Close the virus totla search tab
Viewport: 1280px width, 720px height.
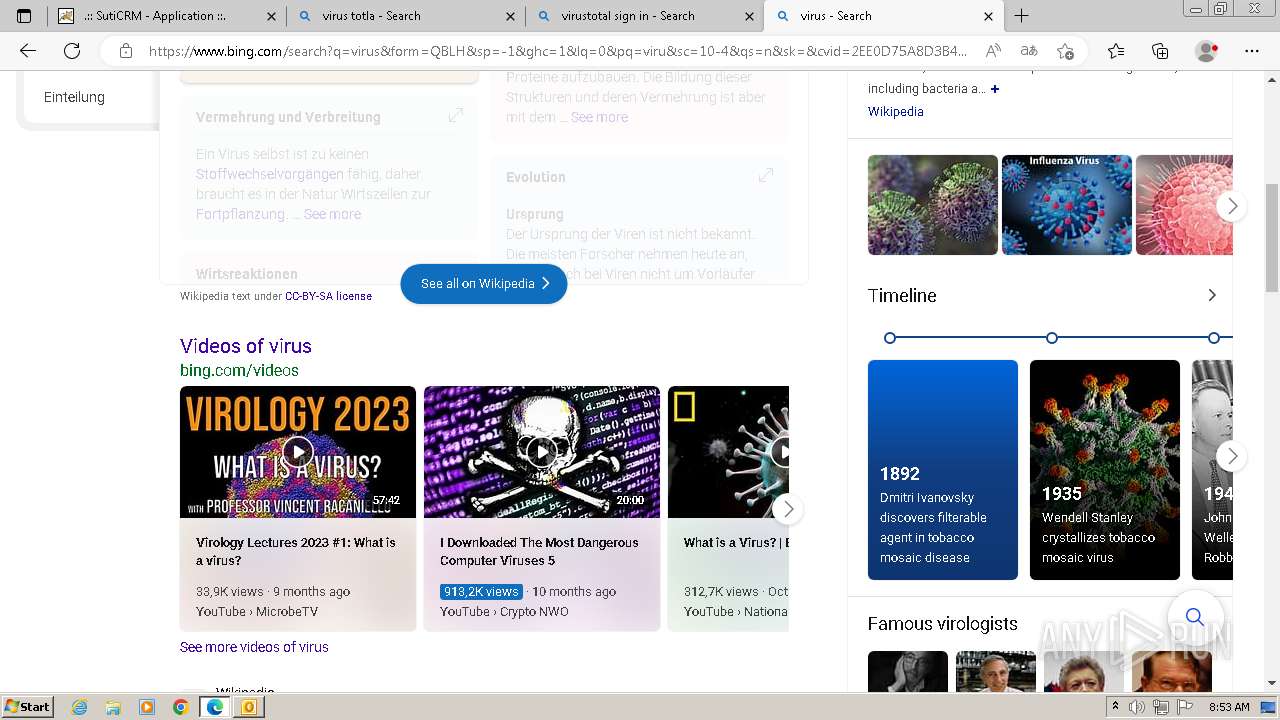tap(510, 16)
